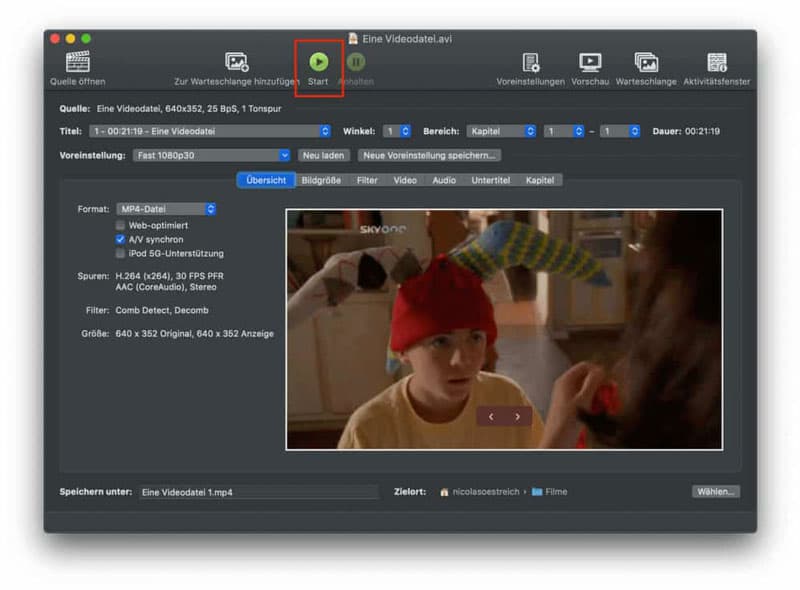Open the Video tab
This screenshot has width=800, height=590.
pos(405,180)
